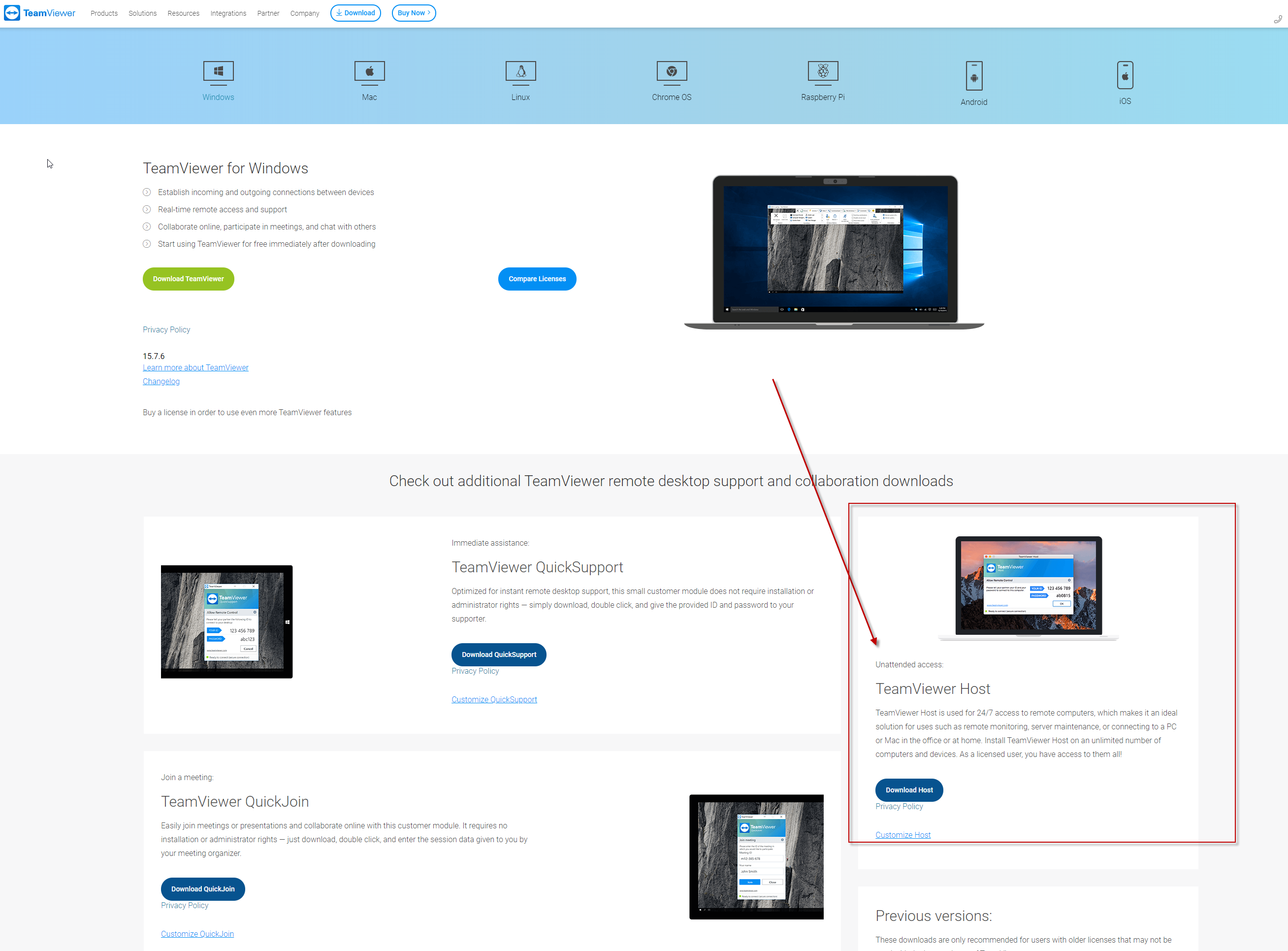Click the Changelog link
1288x951 pixels.
(x=161, y=381)
